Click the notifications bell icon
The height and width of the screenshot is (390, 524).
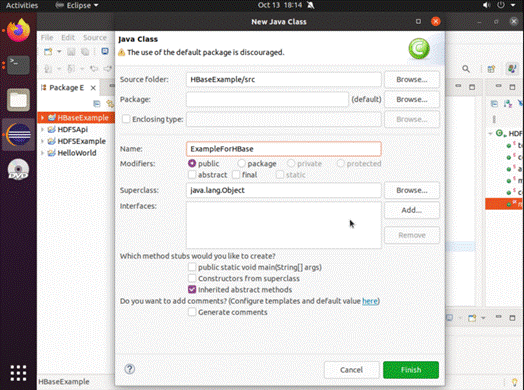[x=311, y=5]
